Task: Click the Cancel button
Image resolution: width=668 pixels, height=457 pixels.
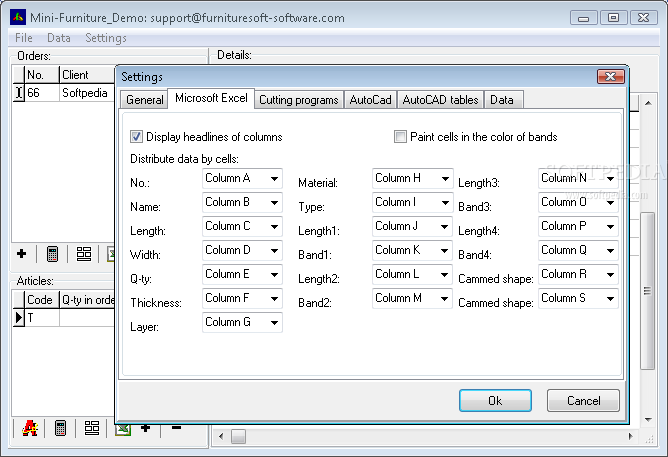Action: coord(583,400)
